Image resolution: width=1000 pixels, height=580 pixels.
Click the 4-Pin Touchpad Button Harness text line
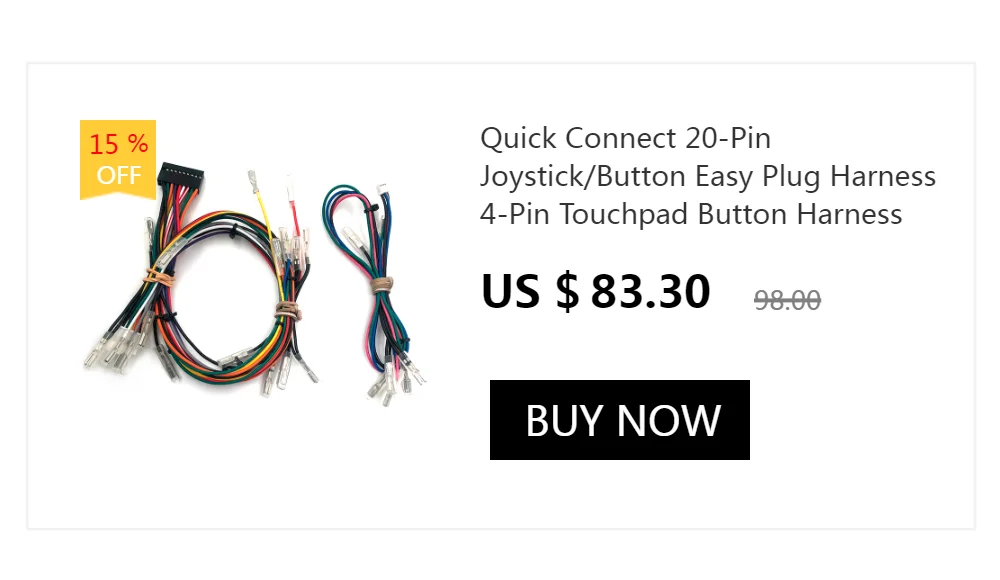coord(691,214)
